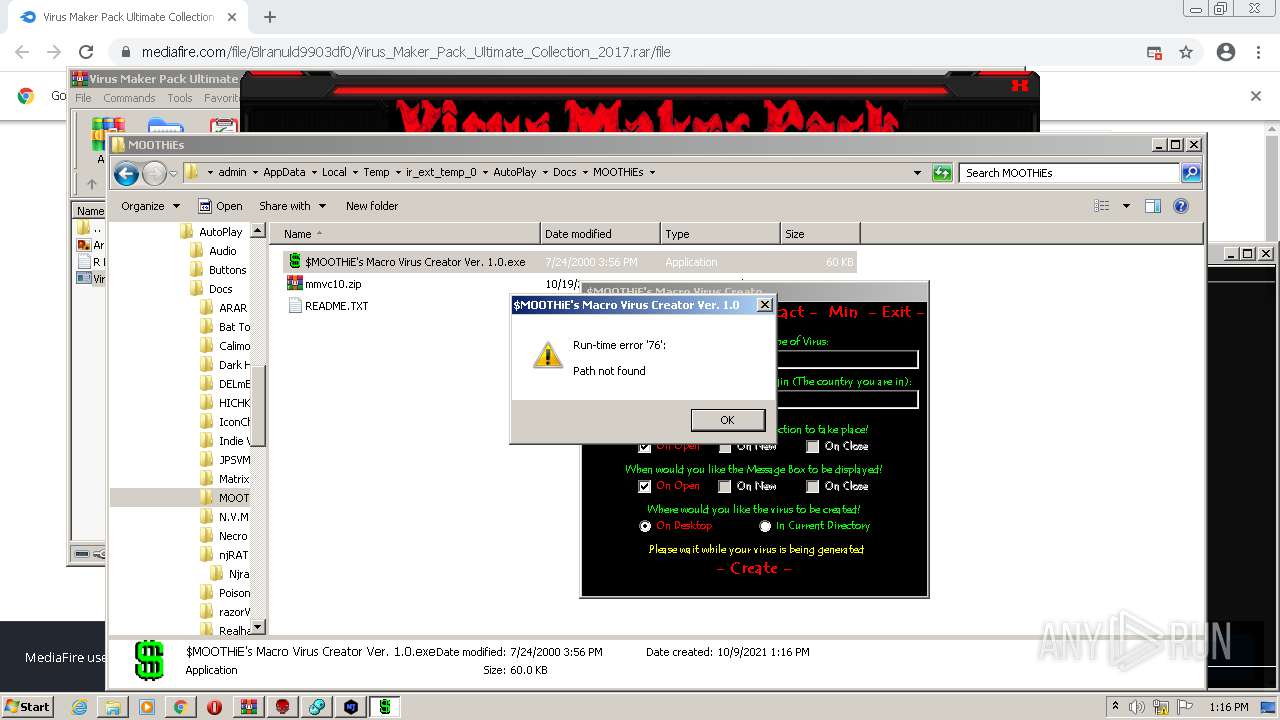Select the Audio folder in tree
Viewport: 1280px width, 720px height.
click(x=214, y=251)
